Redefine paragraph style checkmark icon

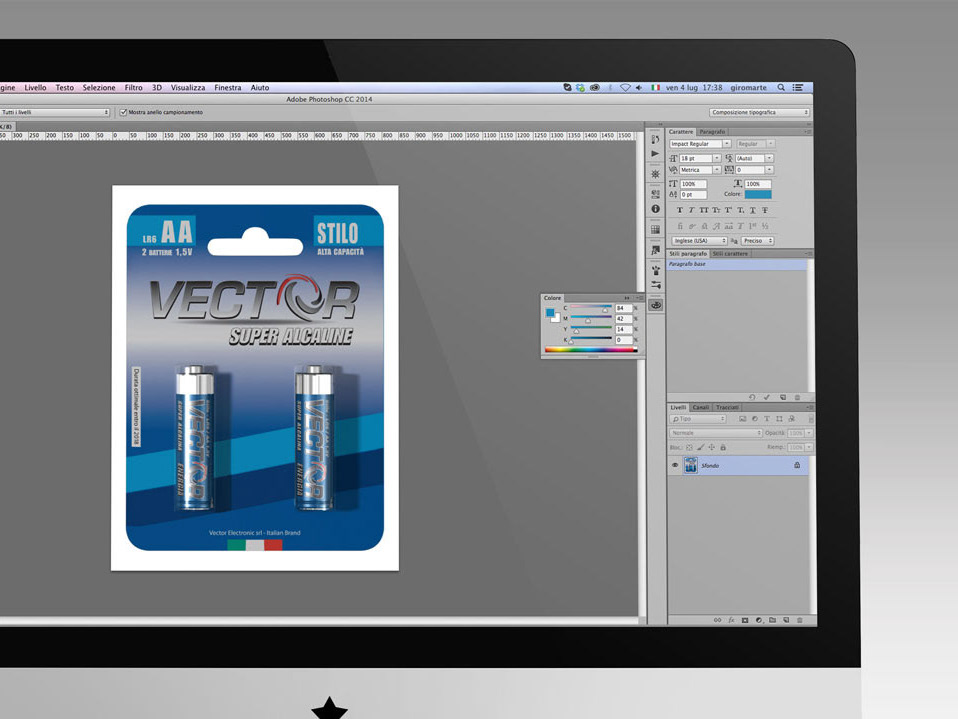(767, 397)
